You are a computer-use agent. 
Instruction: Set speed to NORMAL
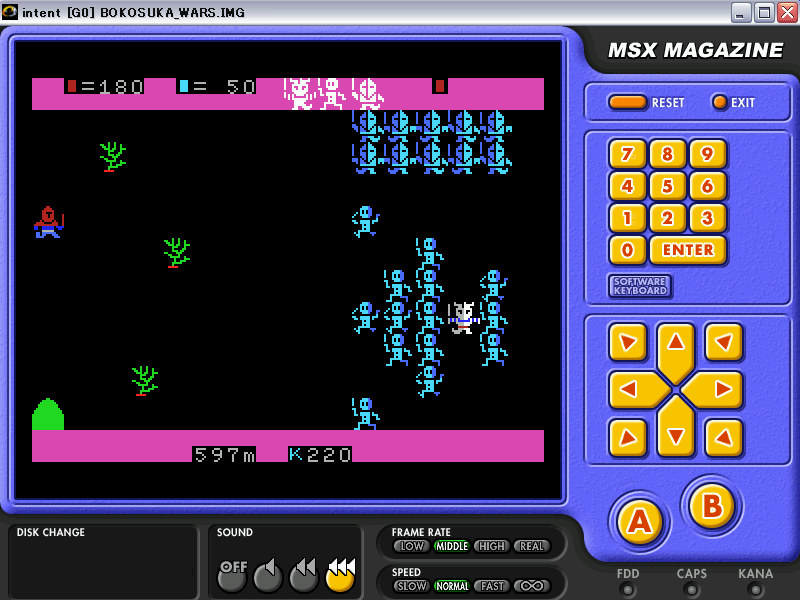[x=452, y=586]
